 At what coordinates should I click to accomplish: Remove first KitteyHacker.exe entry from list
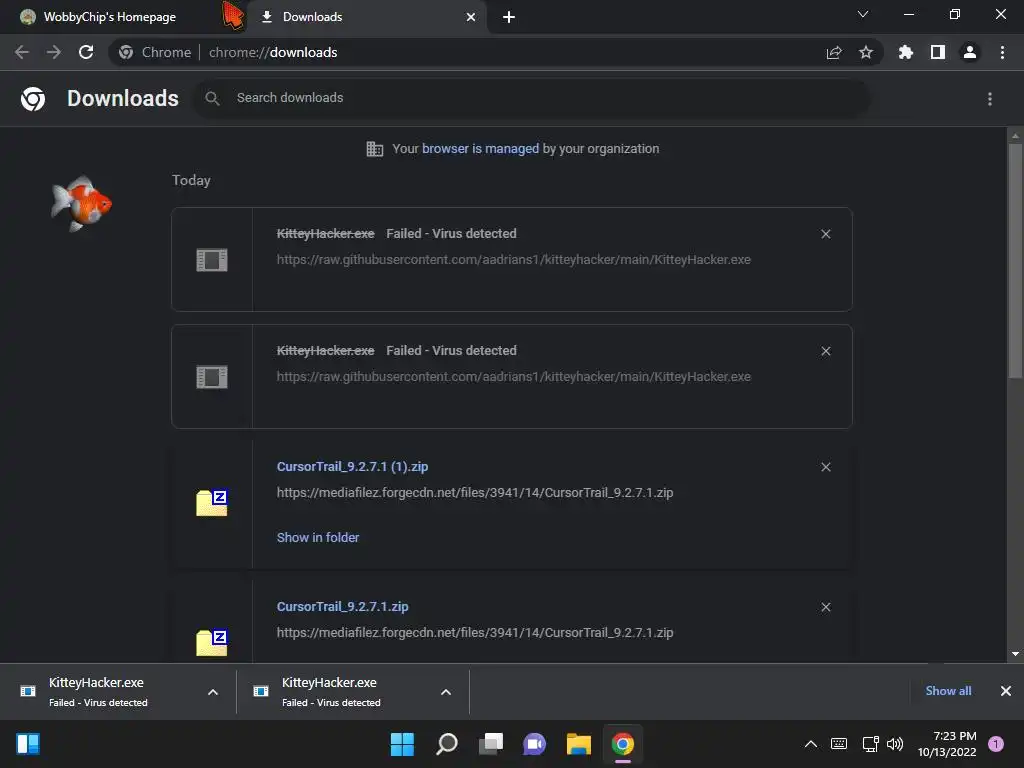pyautogui.click(x=825, y=234)
